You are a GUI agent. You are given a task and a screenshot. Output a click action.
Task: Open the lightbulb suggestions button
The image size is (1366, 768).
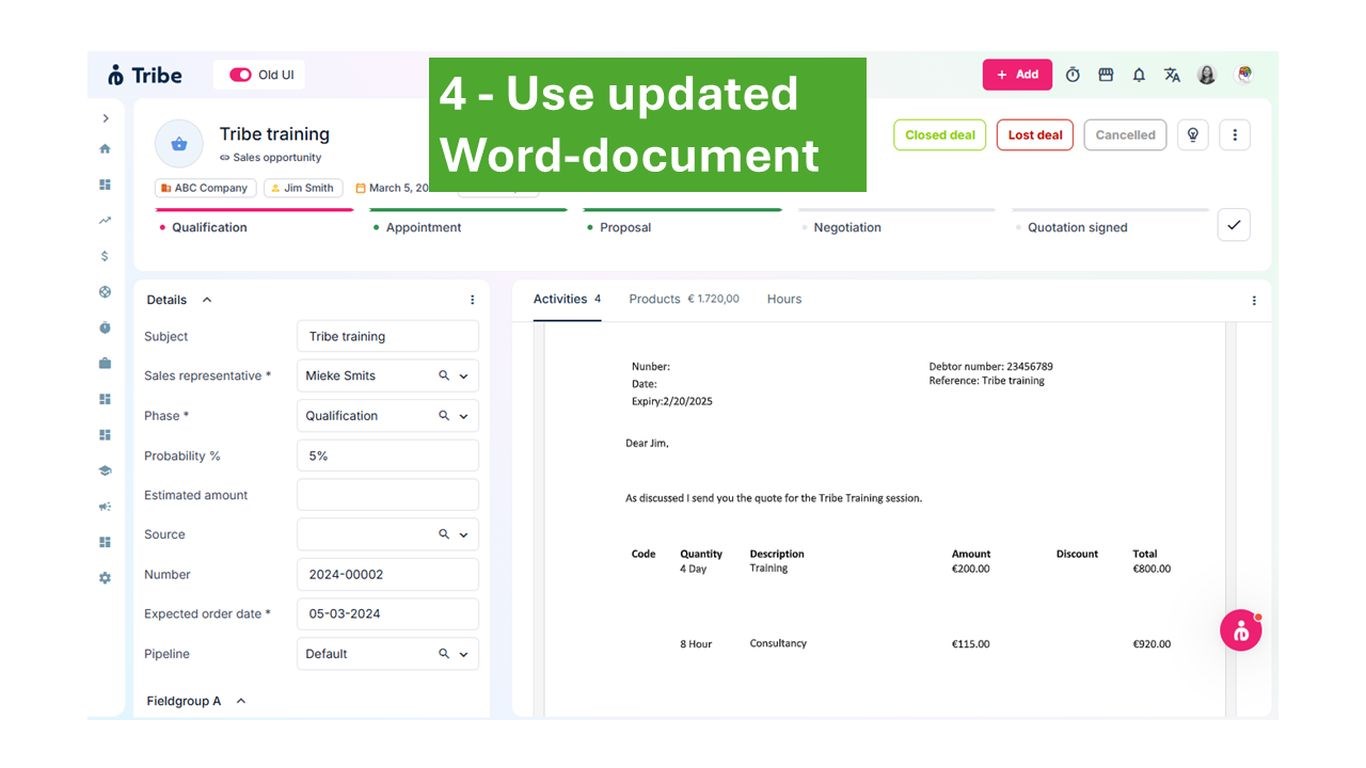coord(1193,135)
